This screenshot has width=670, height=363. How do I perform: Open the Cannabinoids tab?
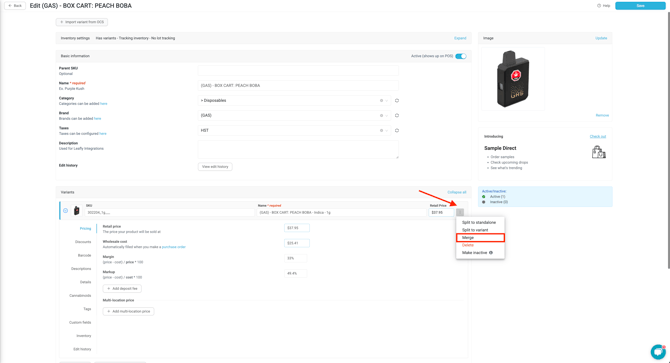[x=80, y=296]
